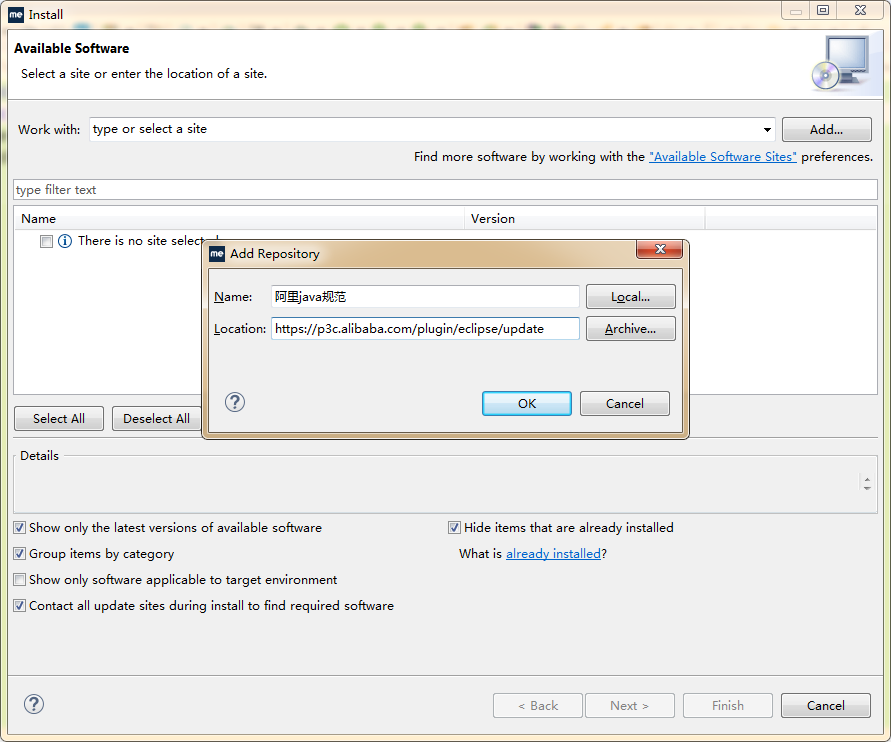Image resolution: width=891 pixels, height=742 pixels.
Task: Click the < Back button
Action: pyautogui.click(x=538, y=706)
